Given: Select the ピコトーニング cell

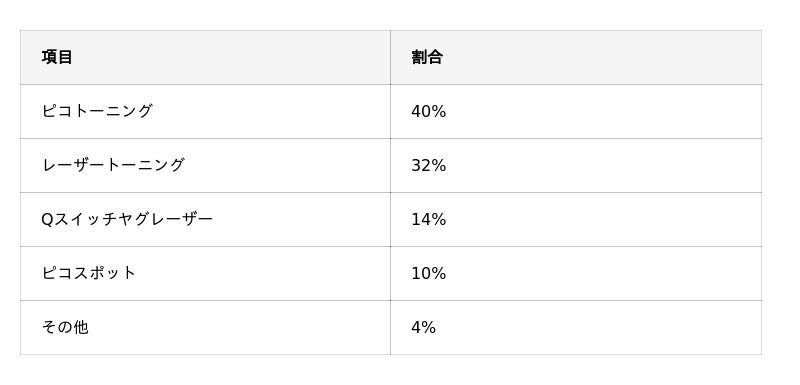Looking at the screenshot, I should pyautogui.click(x=205, y=111).
